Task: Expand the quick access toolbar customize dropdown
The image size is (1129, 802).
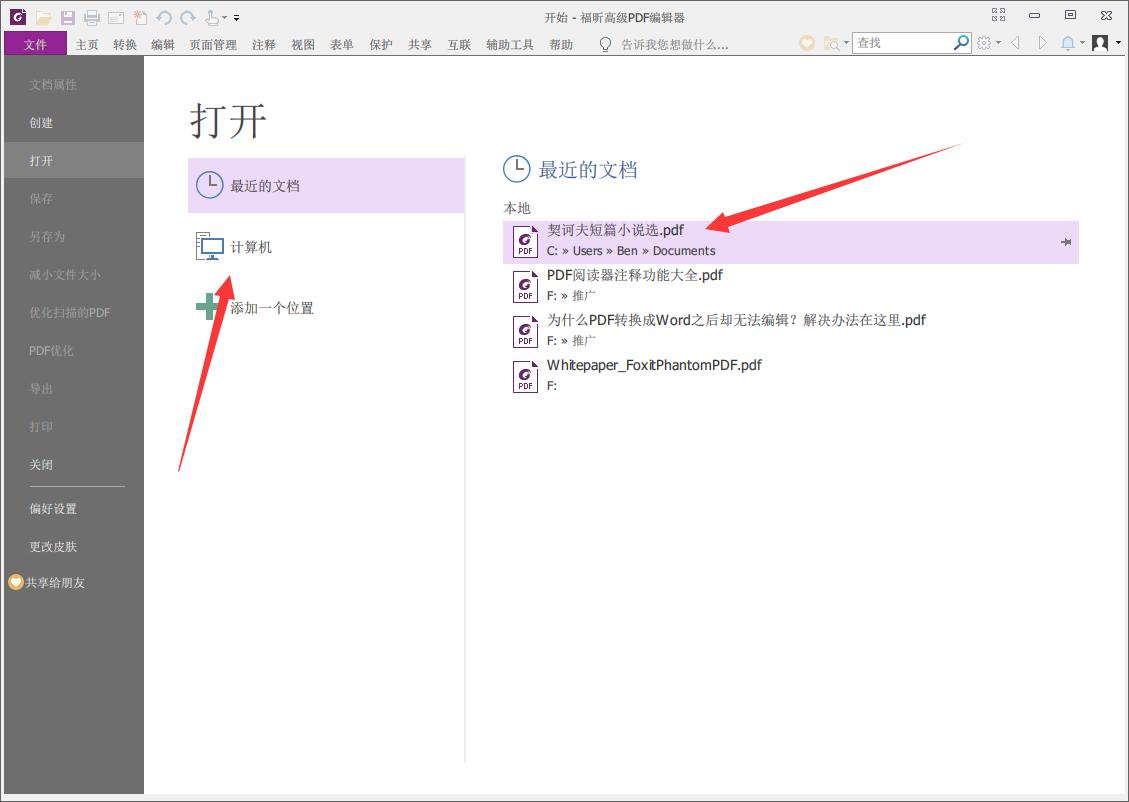Action: 236,17
